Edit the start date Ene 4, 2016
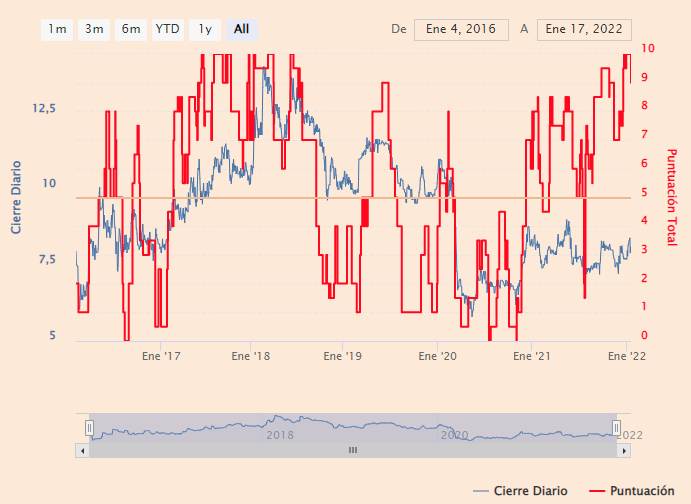The height and width of the screenshot is (504, 691). 461,30
